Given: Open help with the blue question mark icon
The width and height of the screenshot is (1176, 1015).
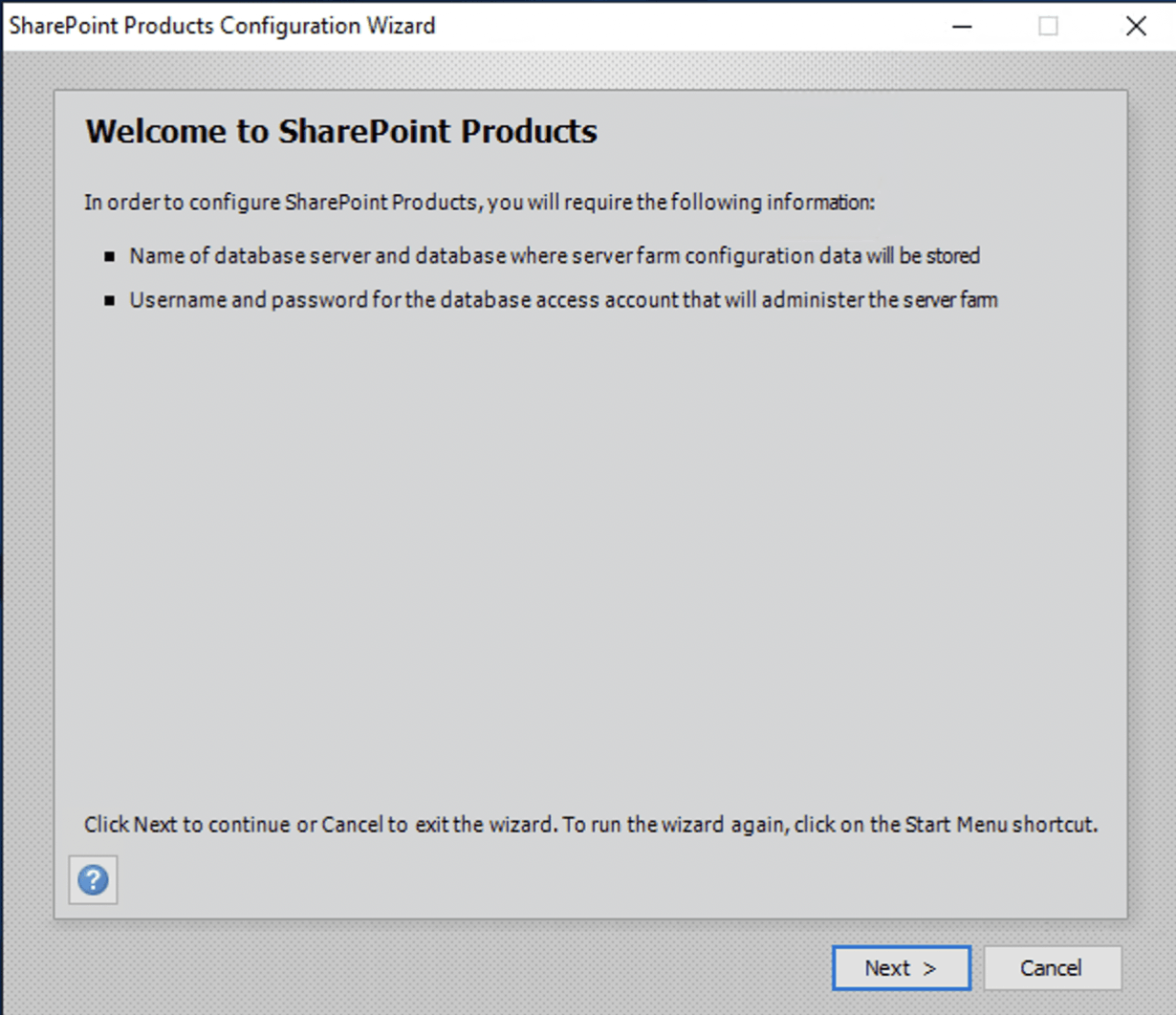Looking at the screenshot, I should 93,879.
